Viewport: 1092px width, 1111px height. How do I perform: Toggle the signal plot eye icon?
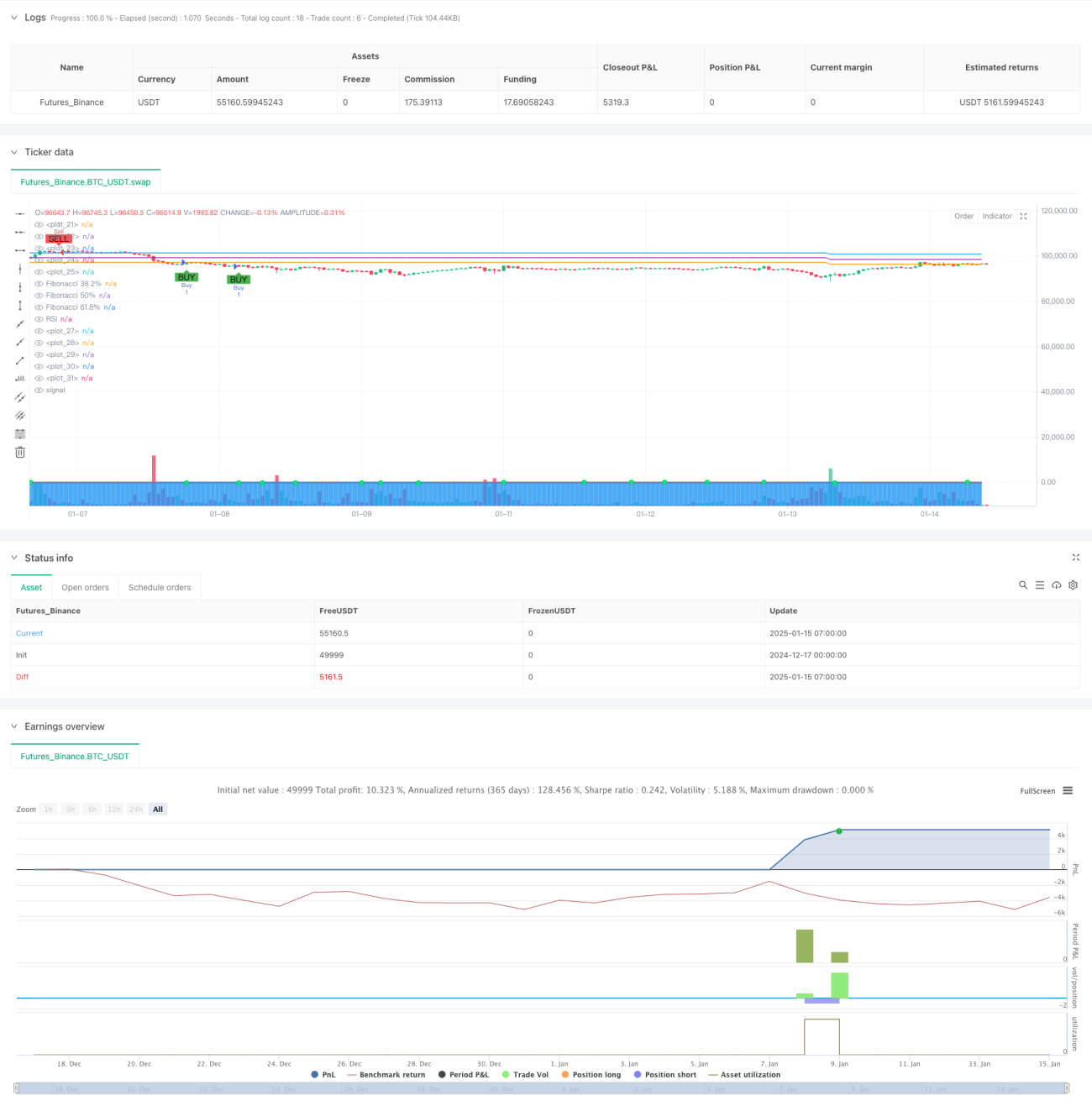click(x=39, y=390)
